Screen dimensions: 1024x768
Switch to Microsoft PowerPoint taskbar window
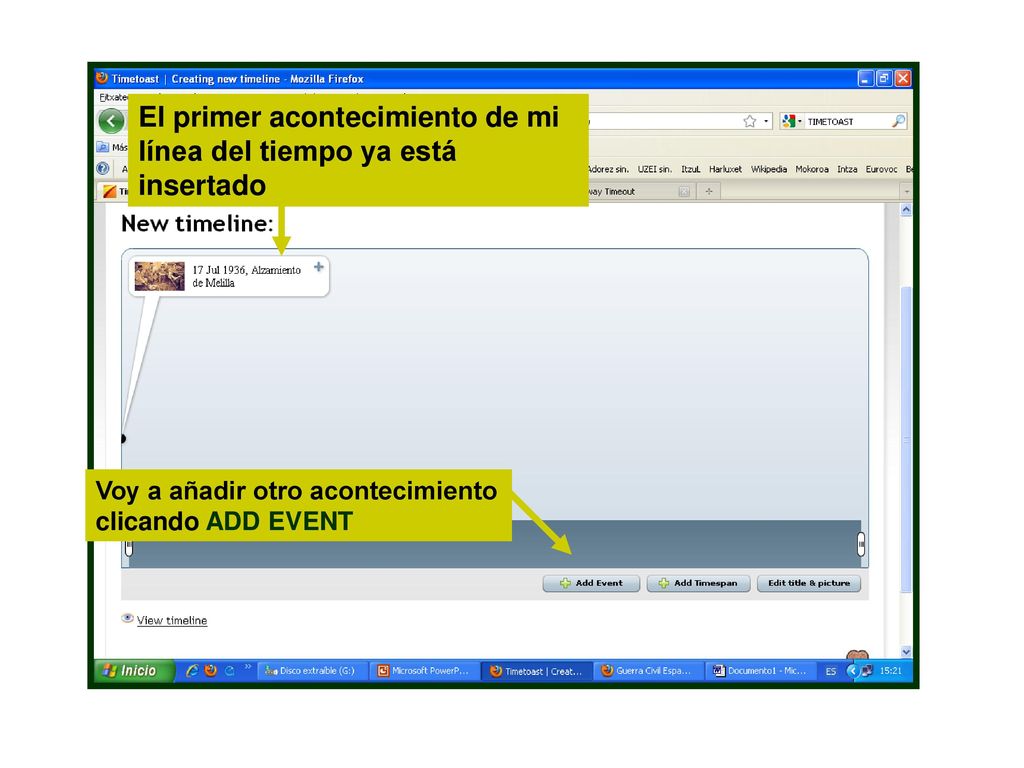[424, 671]
